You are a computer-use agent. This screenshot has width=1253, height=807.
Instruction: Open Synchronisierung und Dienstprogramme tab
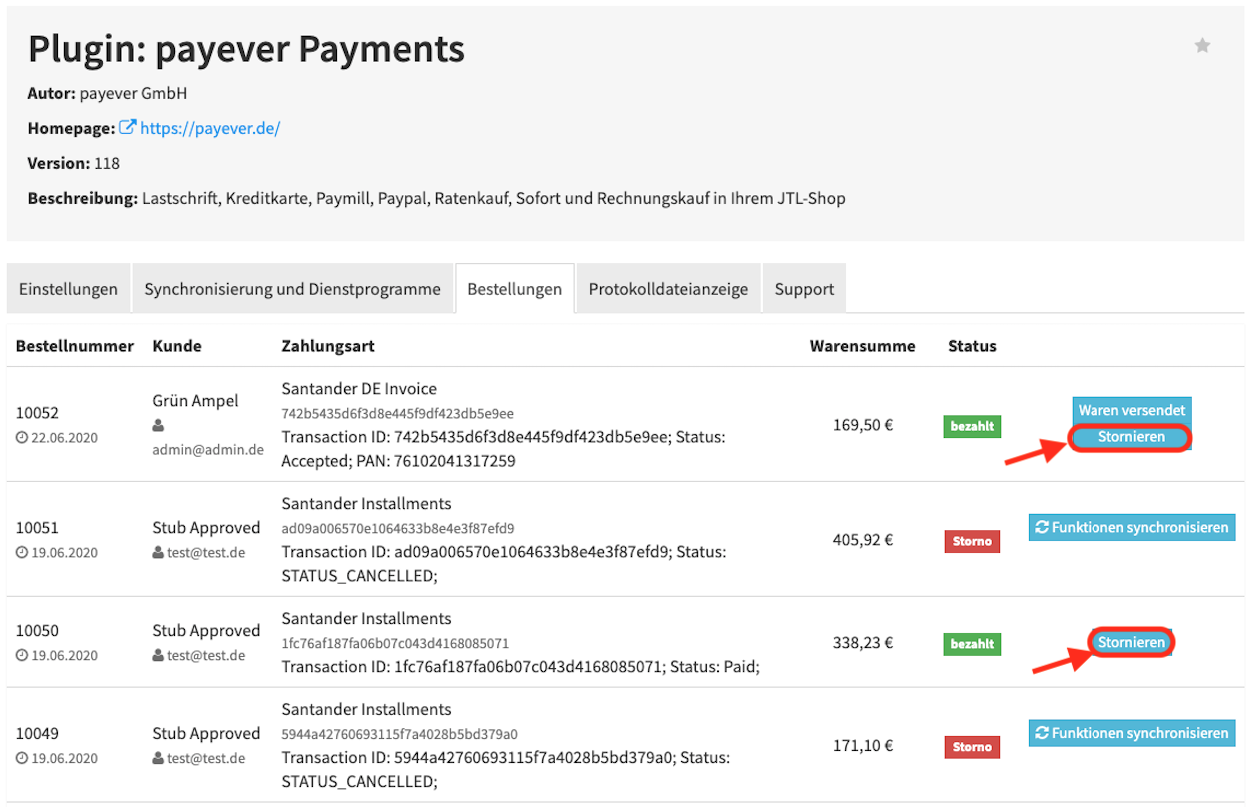pos(292,289)
